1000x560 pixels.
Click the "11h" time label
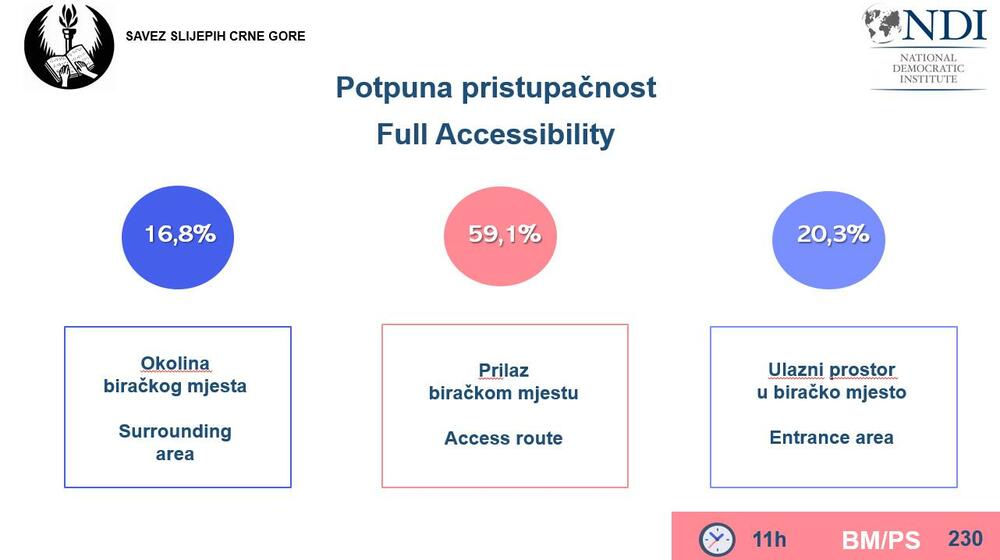coord(769,540)
